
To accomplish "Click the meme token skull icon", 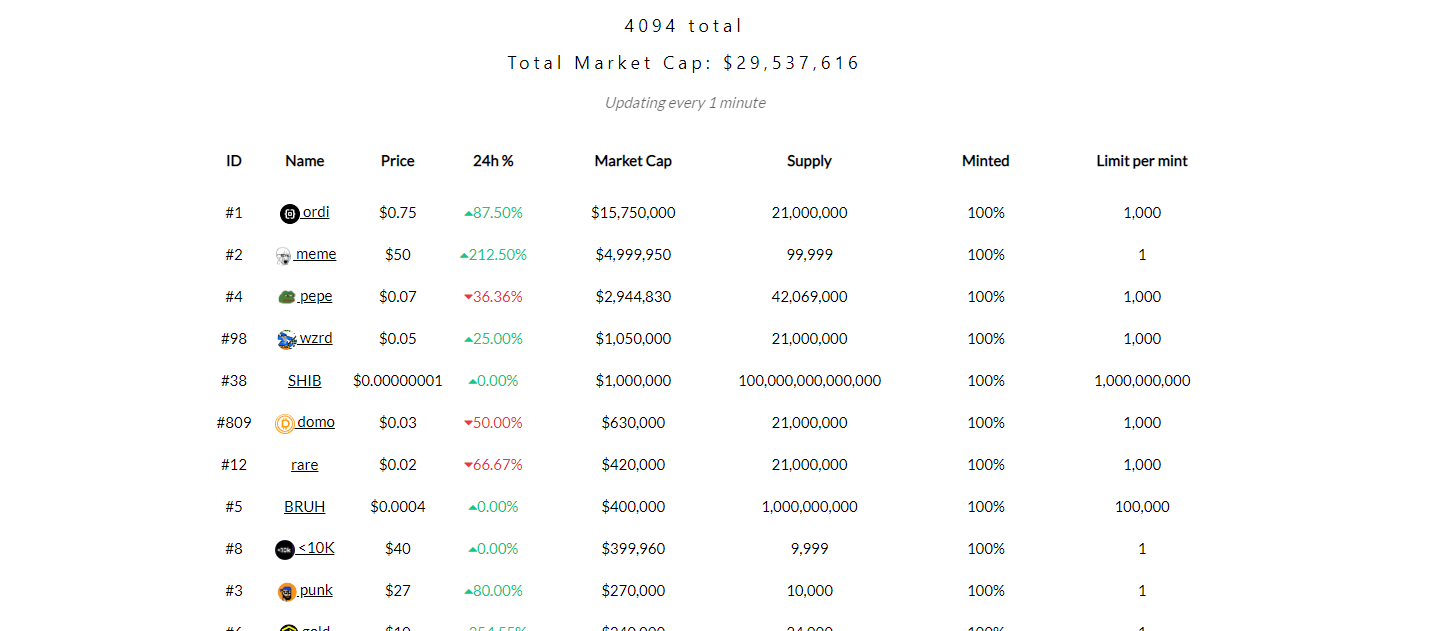I will point(284,256).
